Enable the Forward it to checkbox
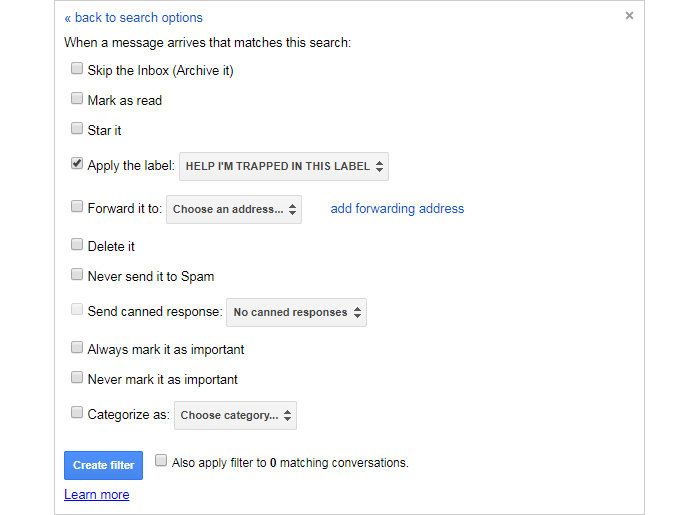 coord(77,207)
